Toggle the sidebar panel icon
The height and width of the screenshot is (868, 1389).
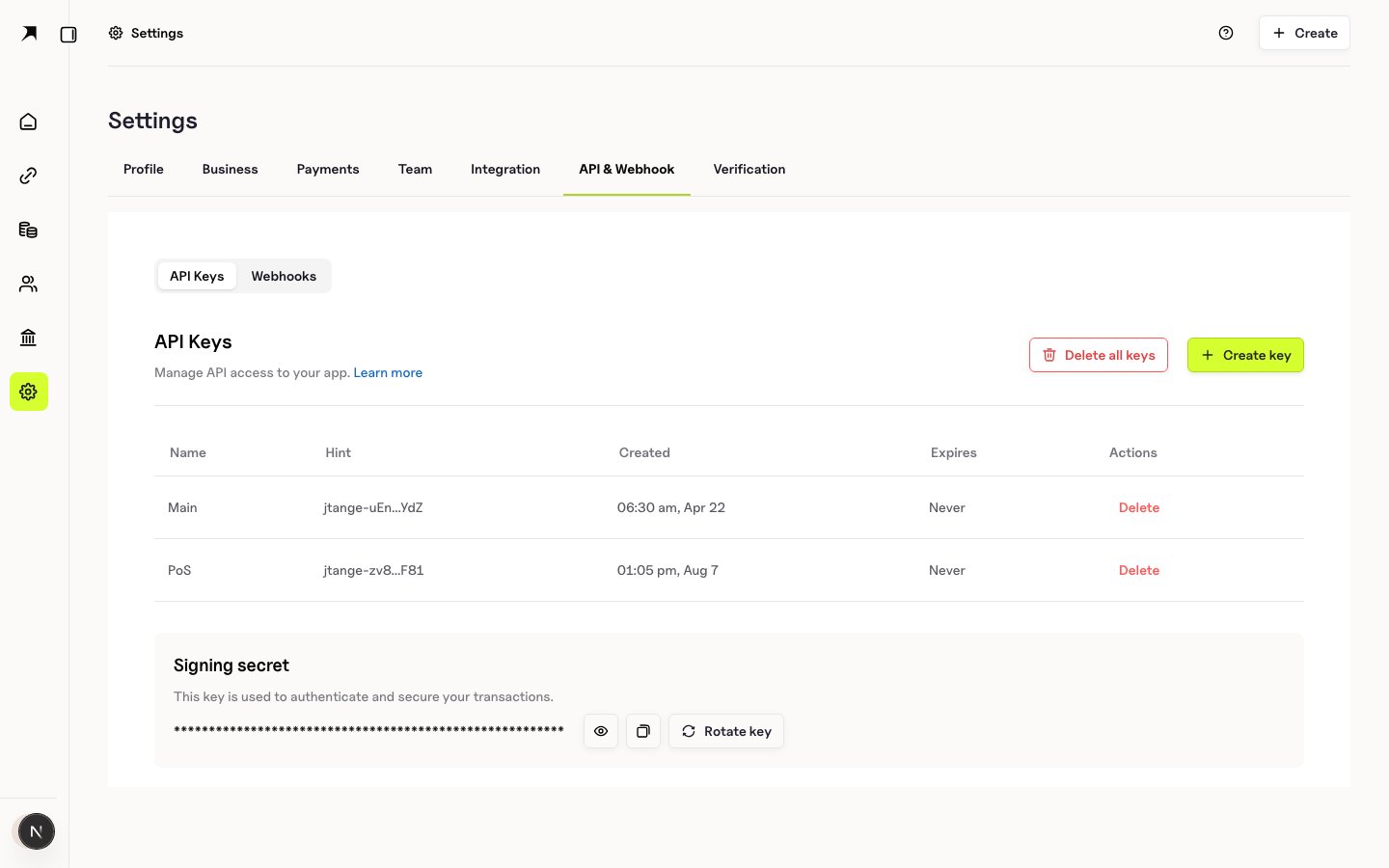pos(68,35)
